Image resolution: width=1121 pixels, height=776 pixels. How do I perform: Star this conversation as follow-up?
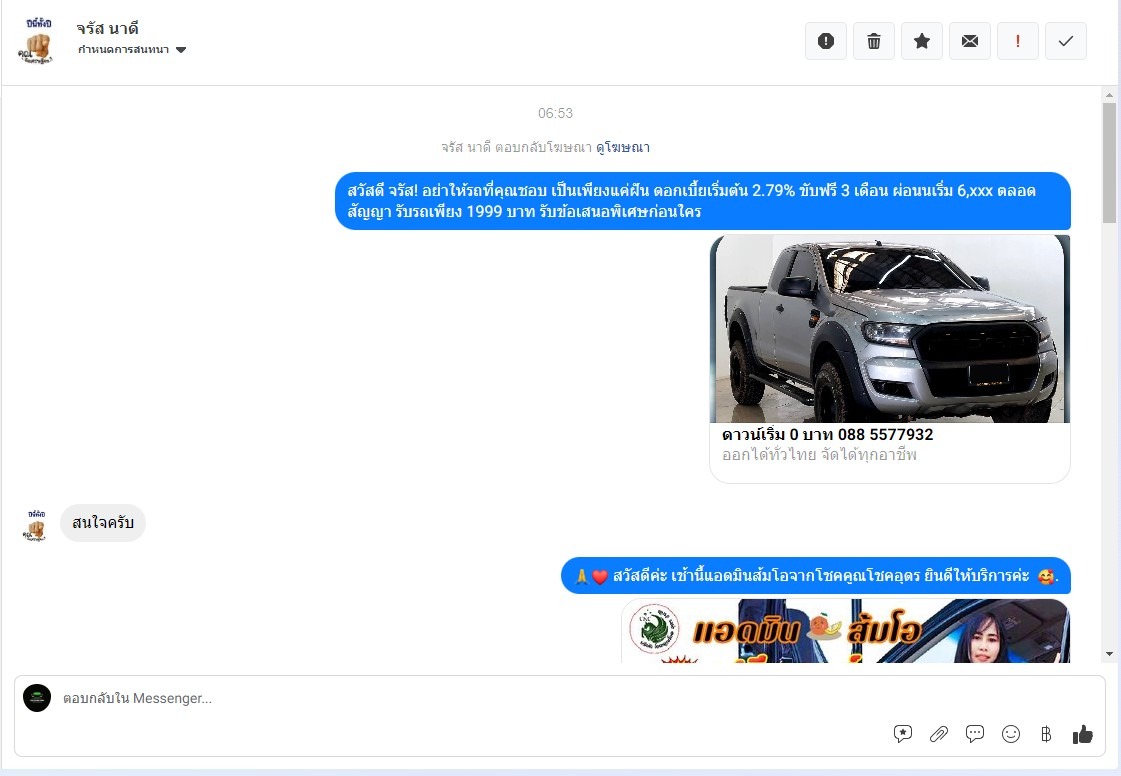pos(922,41)
